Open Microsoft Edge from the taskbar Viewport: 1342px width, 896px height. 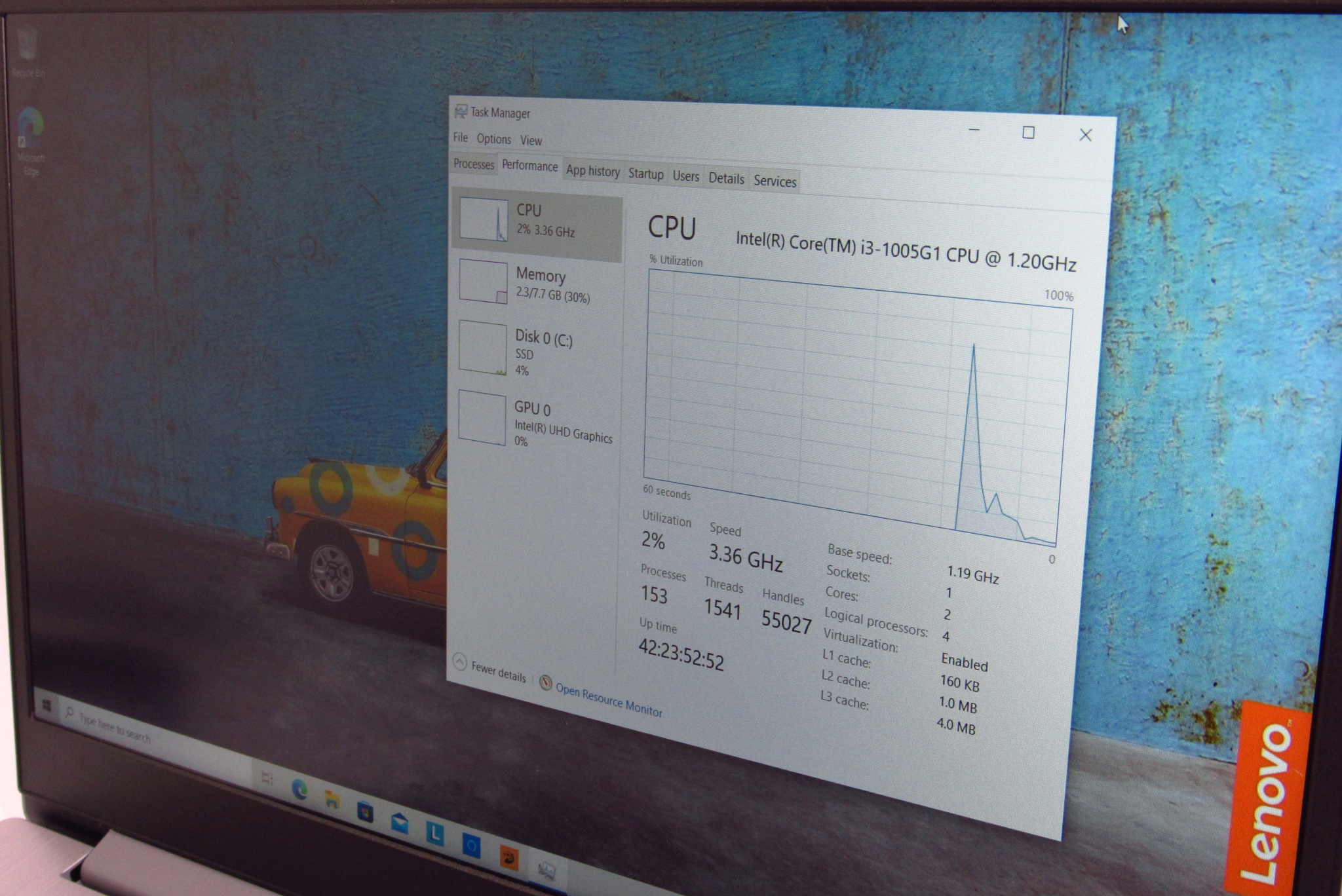point(300,789)
